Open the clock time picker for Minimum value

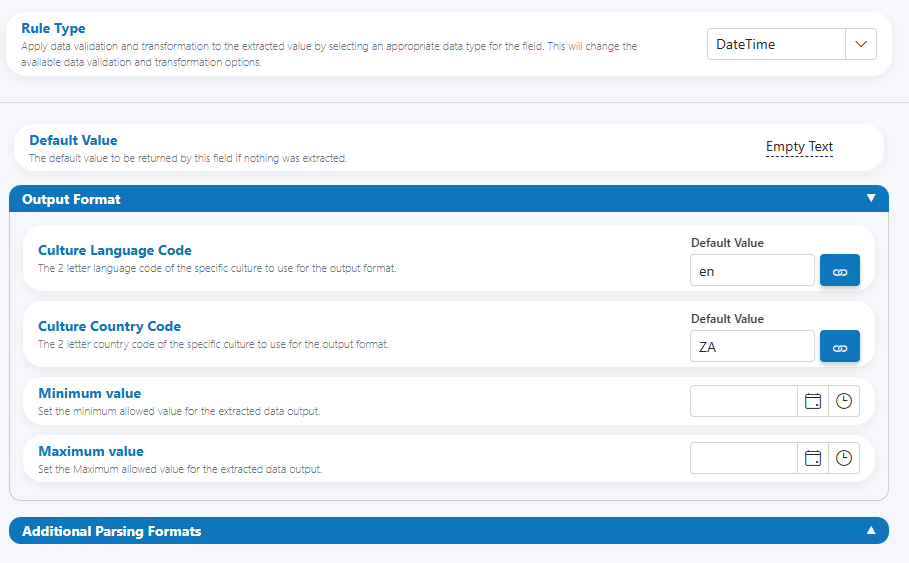tap(844, 401)
